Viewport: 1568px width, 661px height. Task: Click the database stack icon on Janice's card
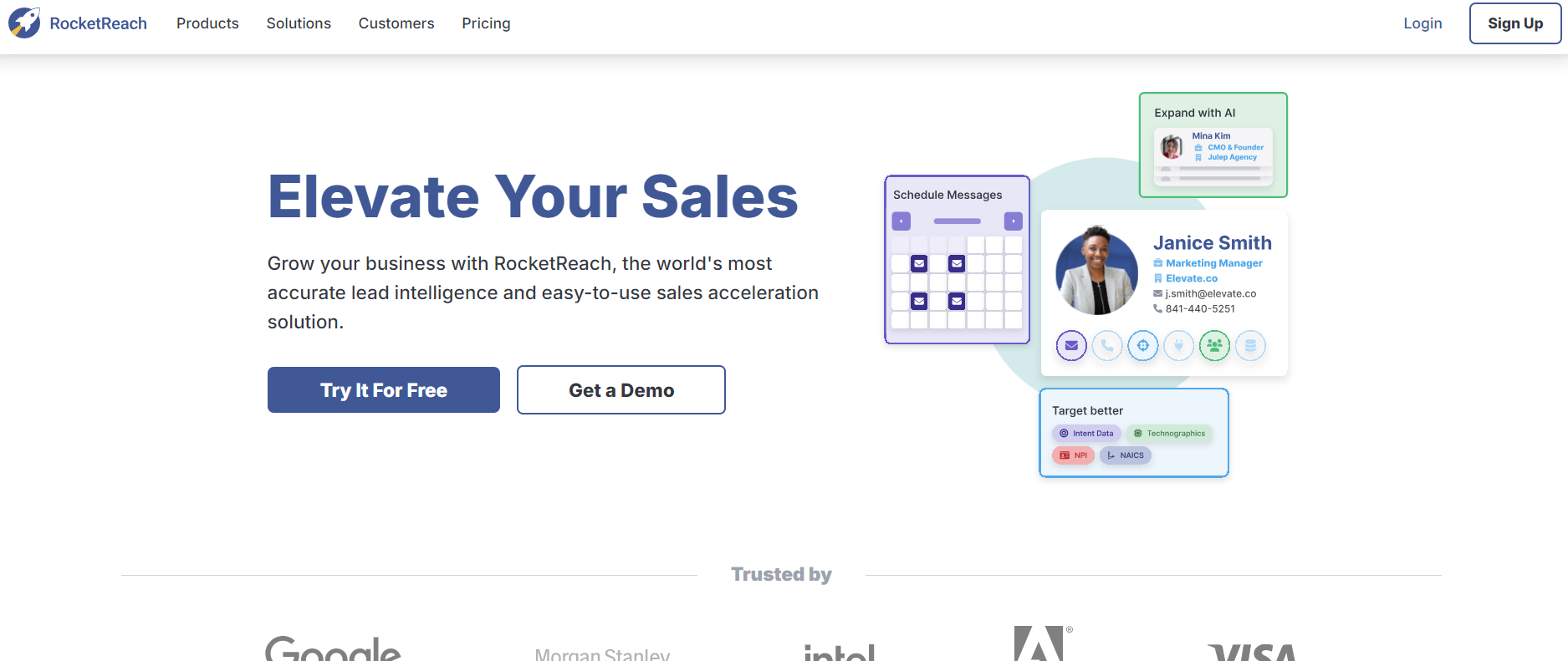1250,345
